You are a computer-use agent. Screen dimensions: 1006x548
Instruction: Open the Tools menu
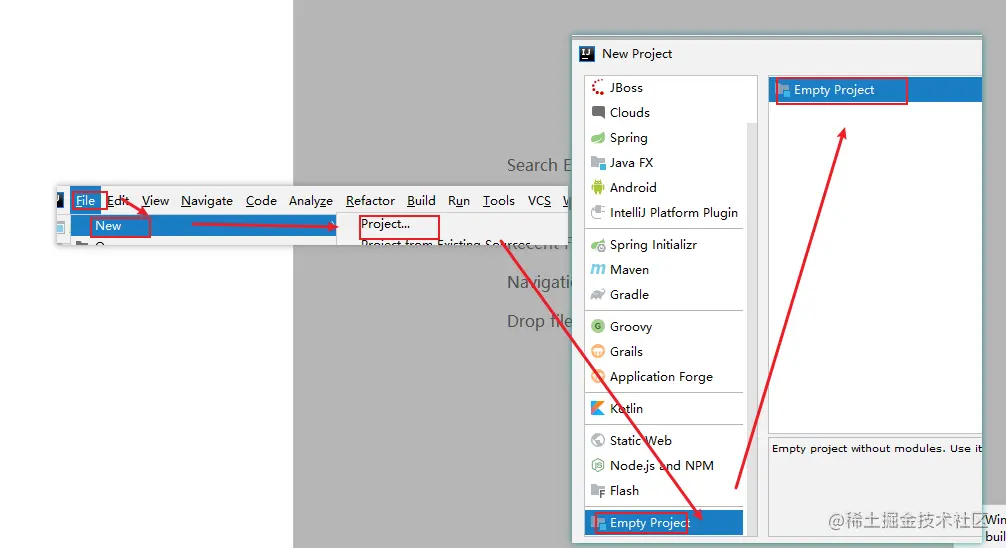(499, 201)
